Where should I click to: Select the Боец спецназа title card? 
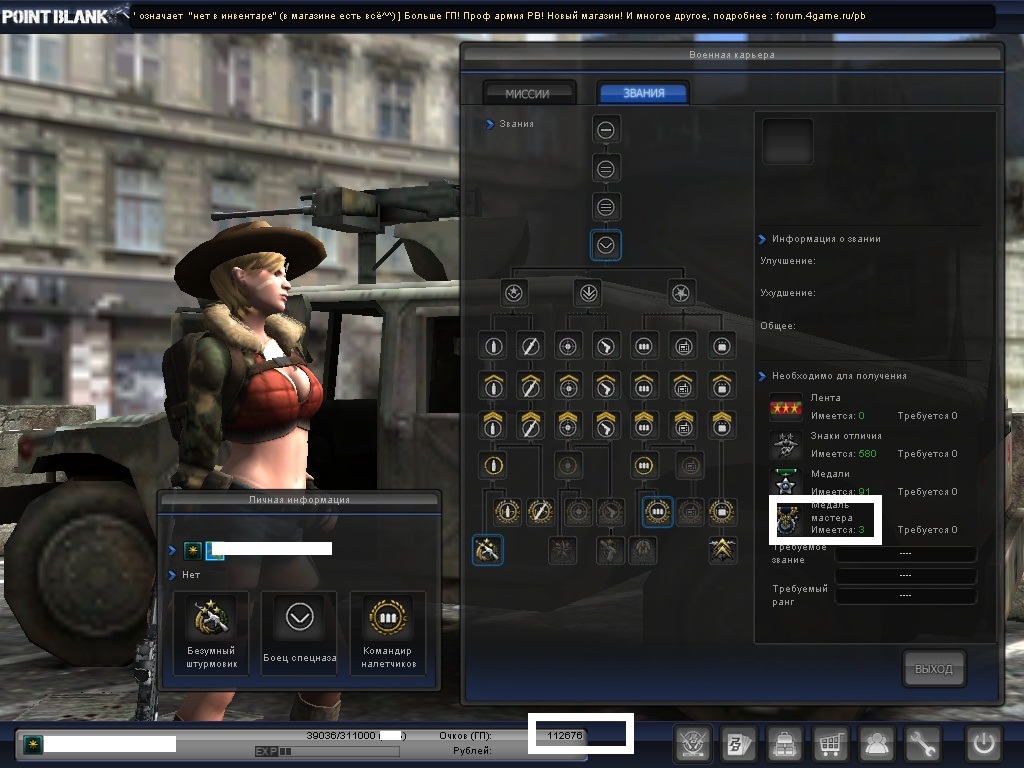(300, 633)
